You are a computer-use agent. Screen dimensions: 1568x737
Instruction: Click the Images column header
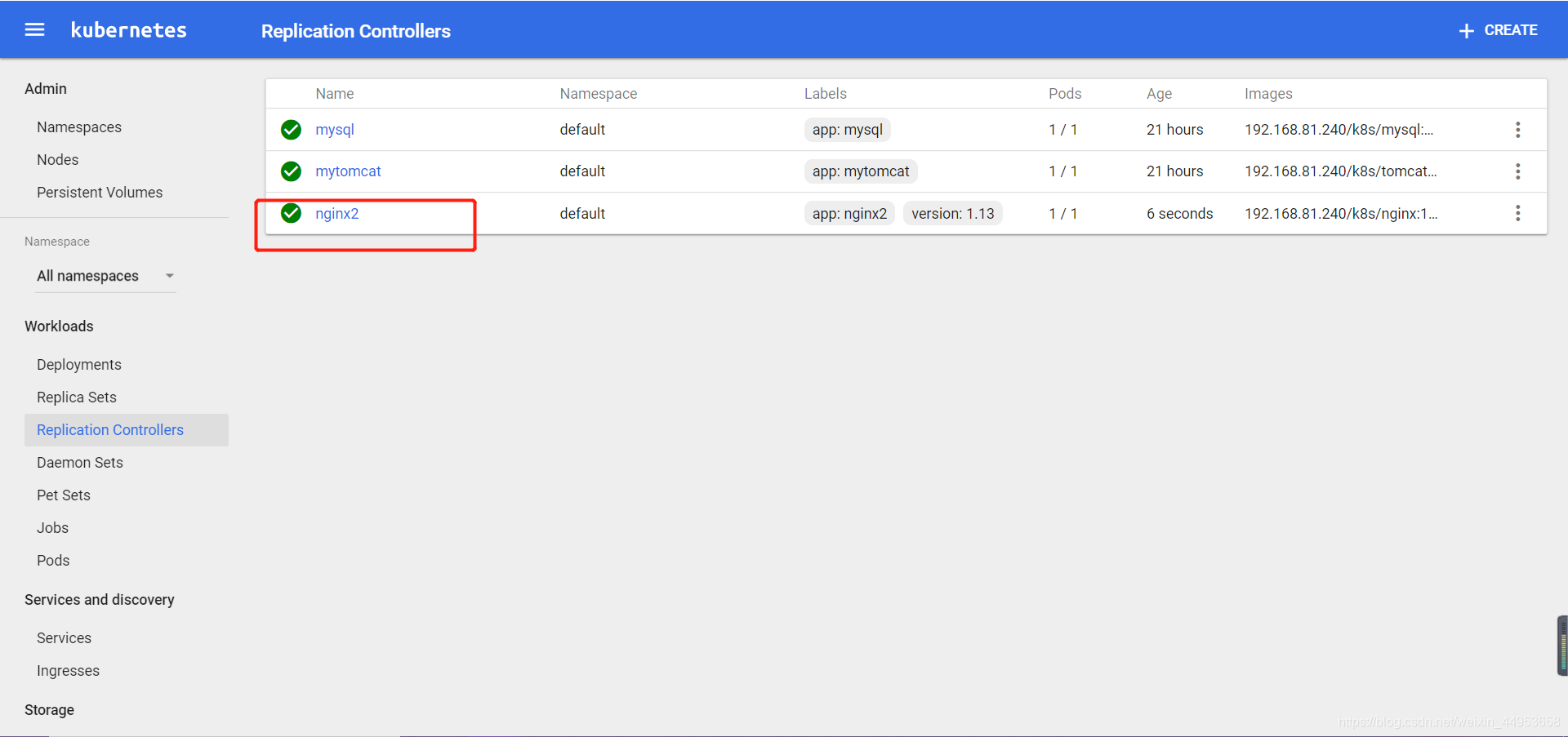(x=1268, y=94)
